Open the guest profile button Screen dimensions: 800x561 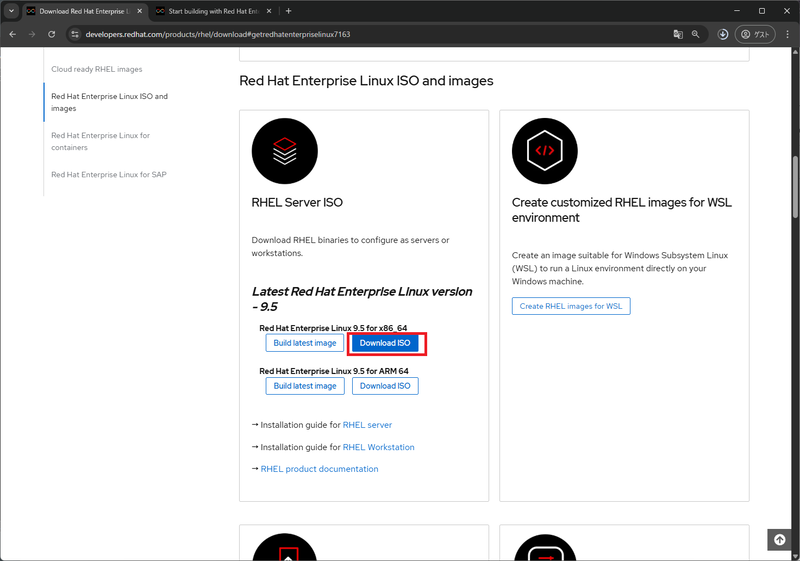755,34
